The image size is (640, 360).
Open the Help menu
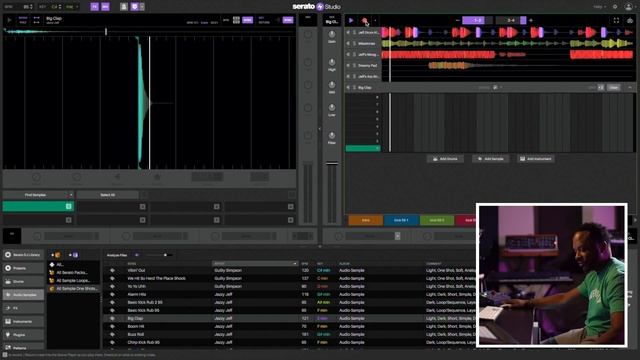599,7
